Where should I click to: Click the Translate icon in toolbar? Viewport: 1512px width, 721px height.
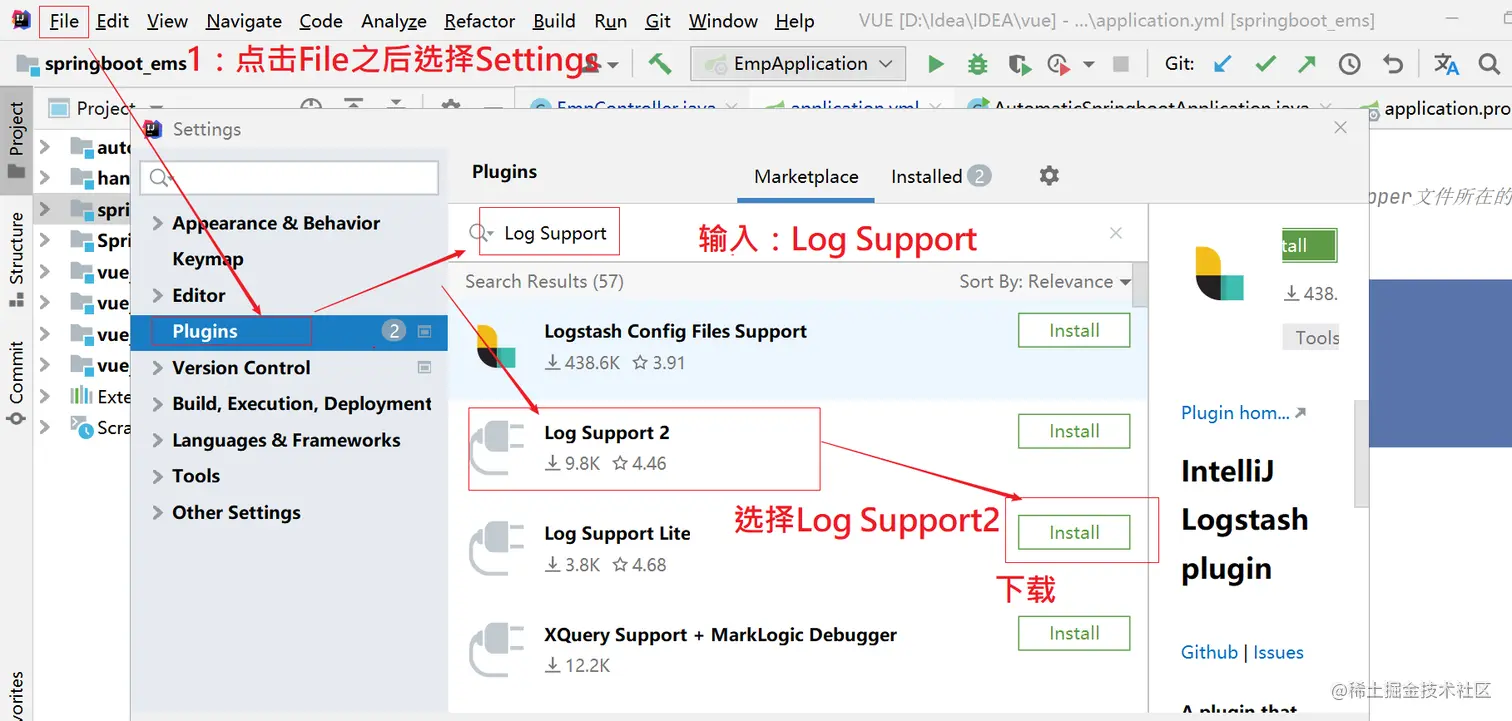click(1446, 64)
